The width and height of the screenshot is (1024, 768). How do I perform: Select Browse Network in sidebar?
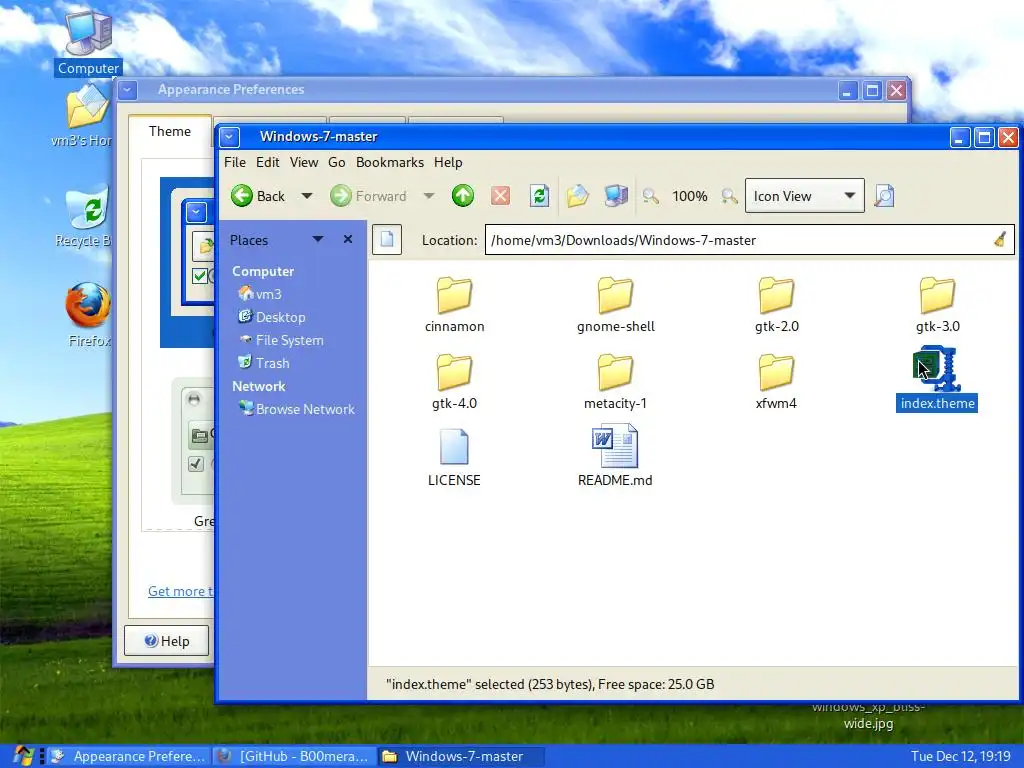[297, 409]
